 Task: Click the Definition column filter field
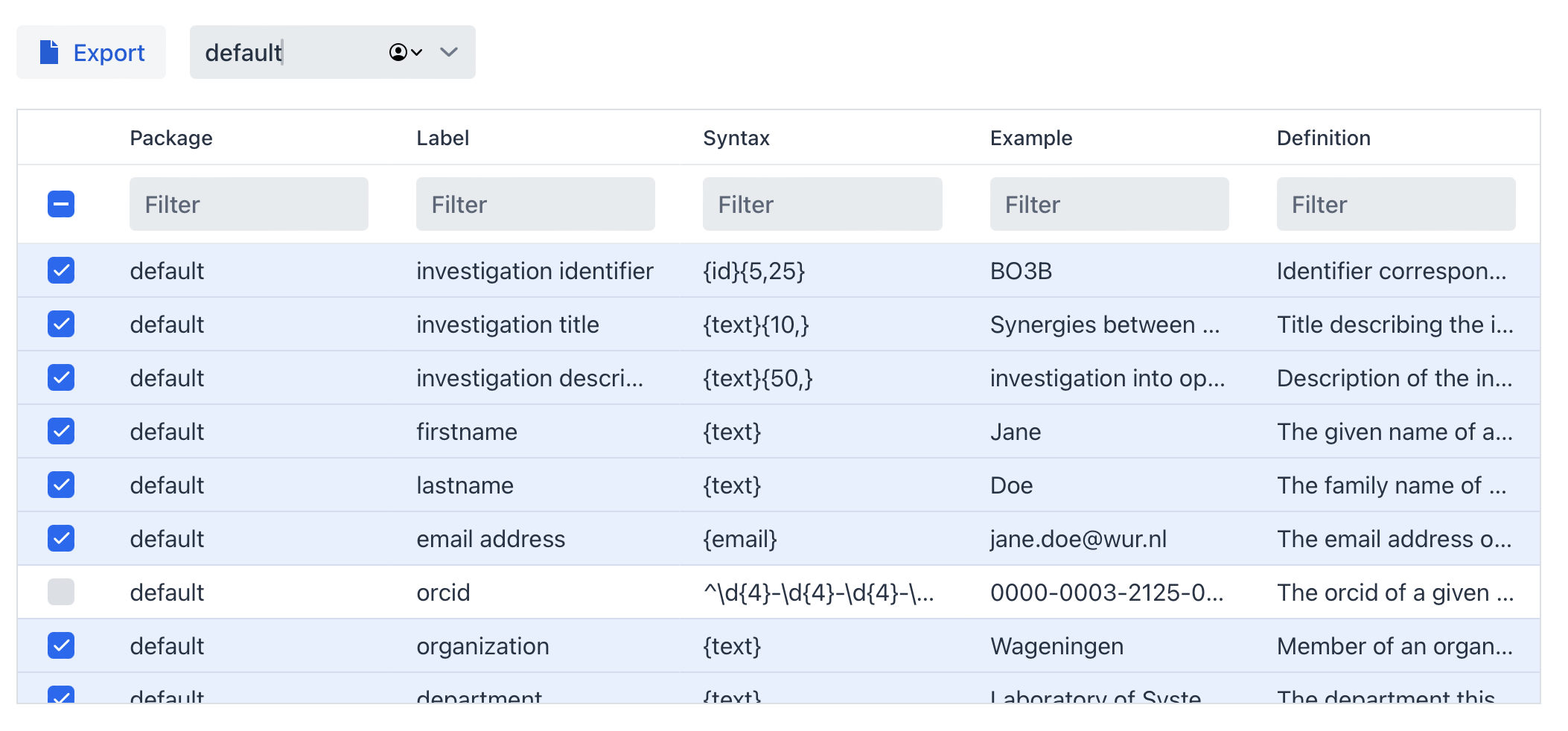[1396, 204]
